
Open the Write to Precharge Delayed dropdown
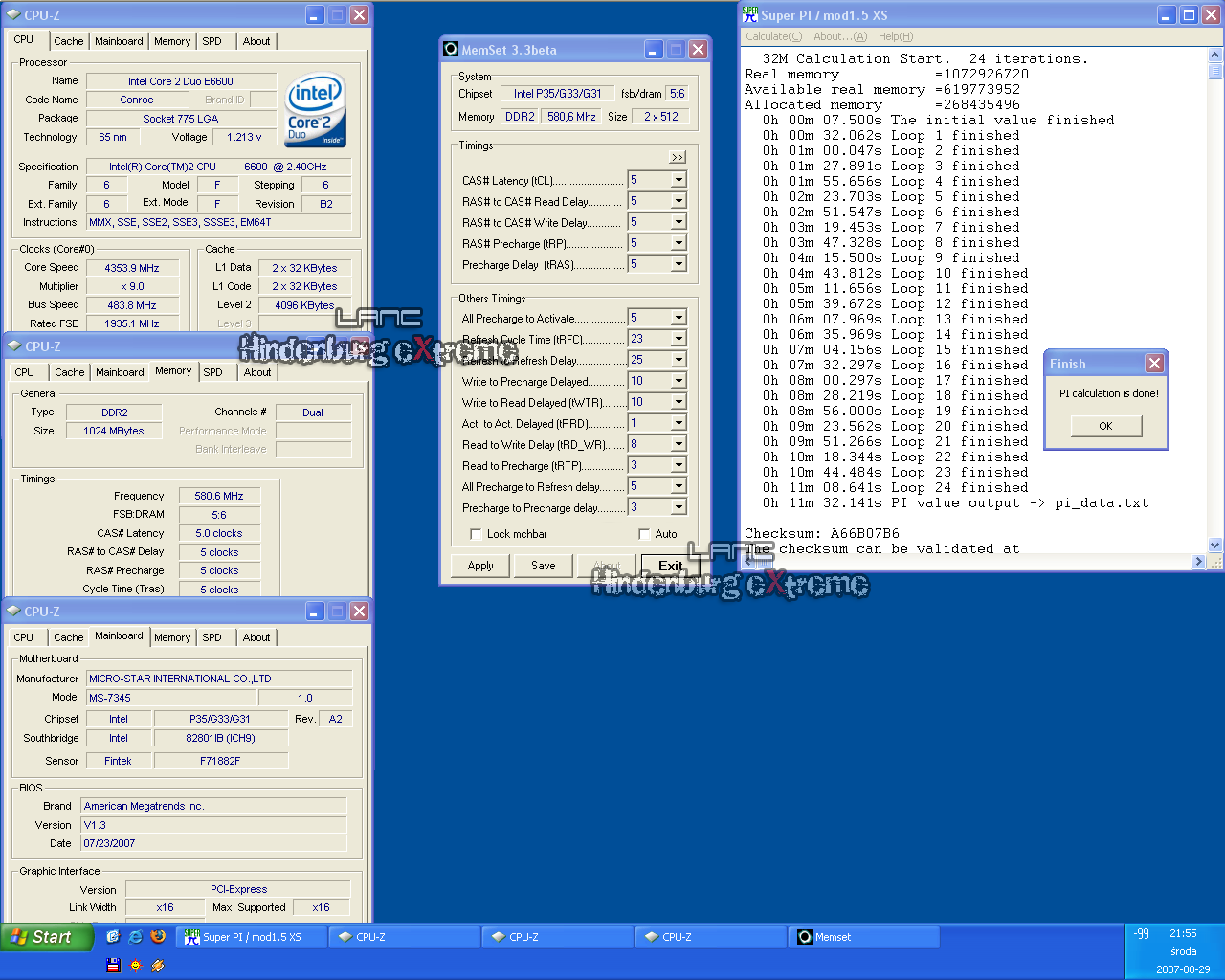pos(679,381)
